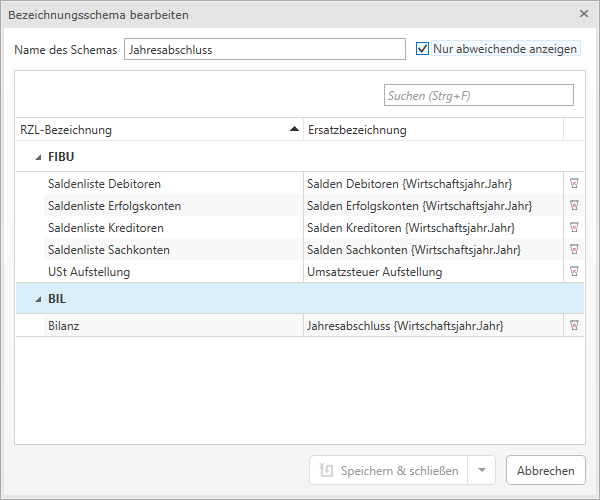Select the Bilanz row name
The width and height of the screenshot is (600, 500).
coord(65,326)
